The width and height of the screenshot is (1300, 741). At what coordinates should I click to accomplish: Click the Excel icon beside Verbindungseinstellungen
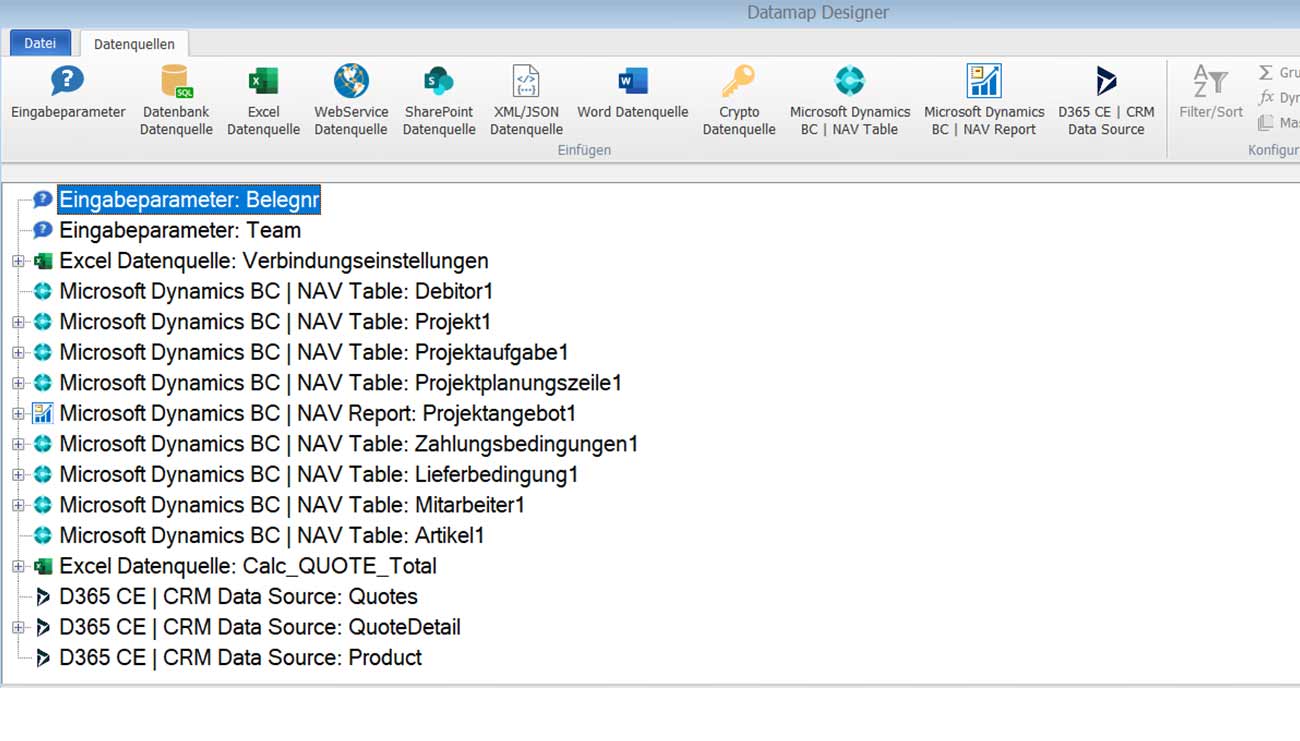coord(42,261)
